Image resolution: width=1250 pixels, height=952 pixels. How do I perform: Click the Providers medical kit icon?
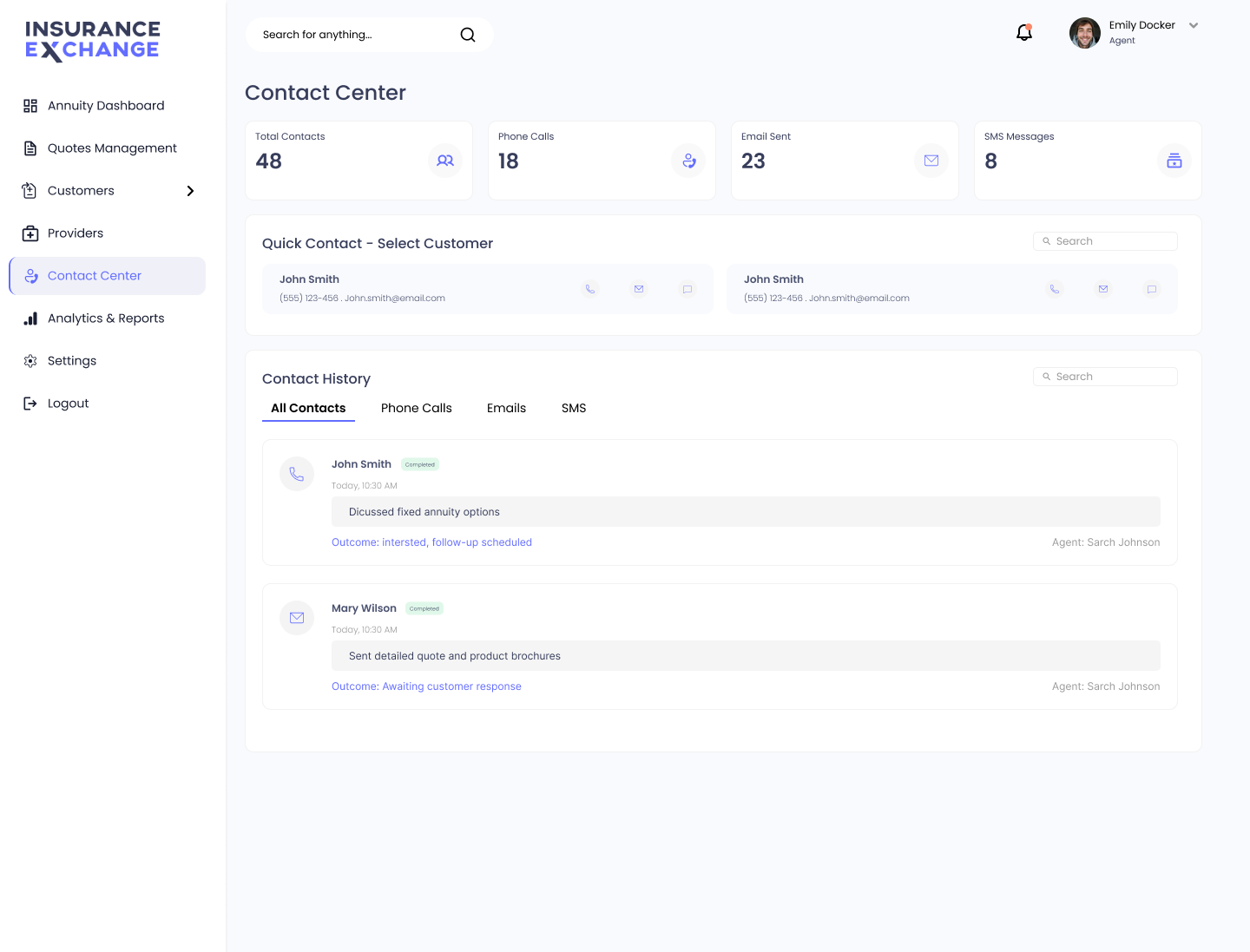[30, 233]
